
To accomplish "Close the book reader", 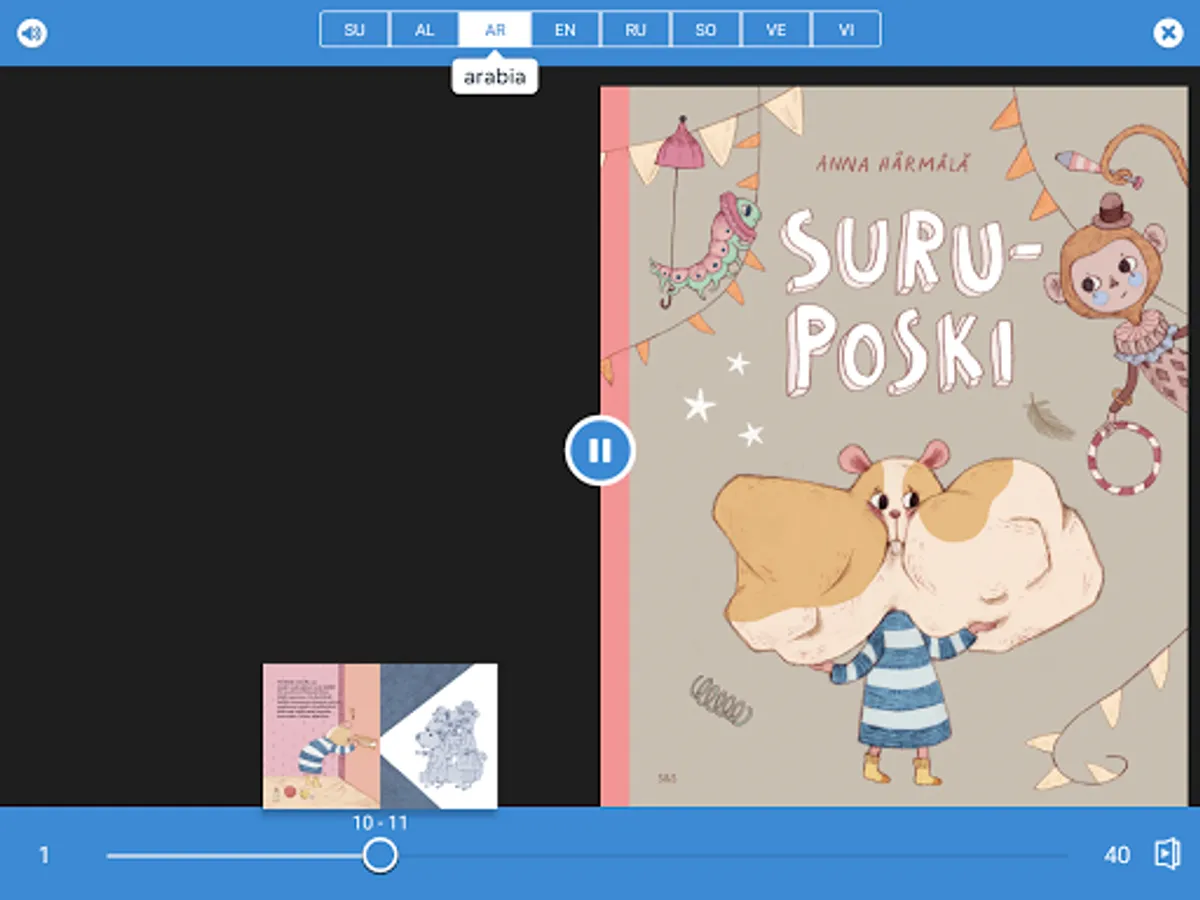I will tap(1167, 33).
